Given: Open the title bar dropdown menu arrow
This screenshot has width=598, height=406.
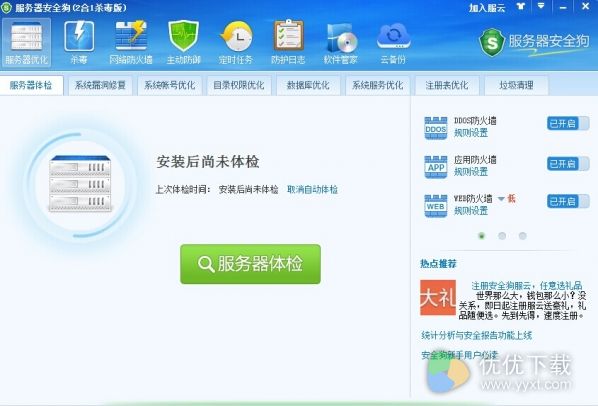Looking at the screenshot, I should 541,6.
